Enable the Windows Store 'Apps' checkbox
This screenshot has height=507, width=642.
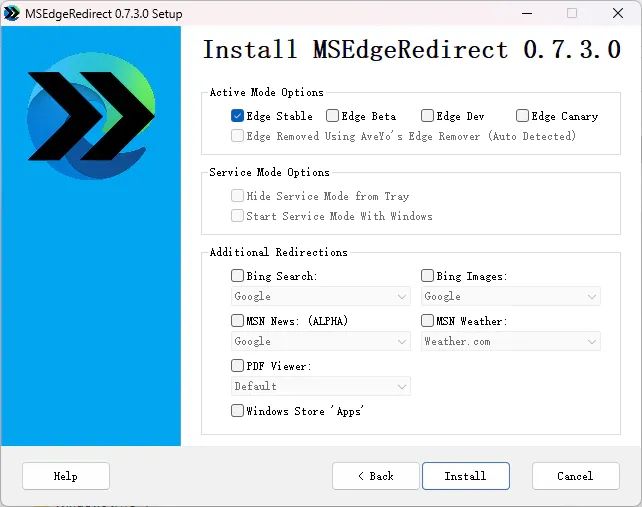pyautogui.click(x=237, y=410)
